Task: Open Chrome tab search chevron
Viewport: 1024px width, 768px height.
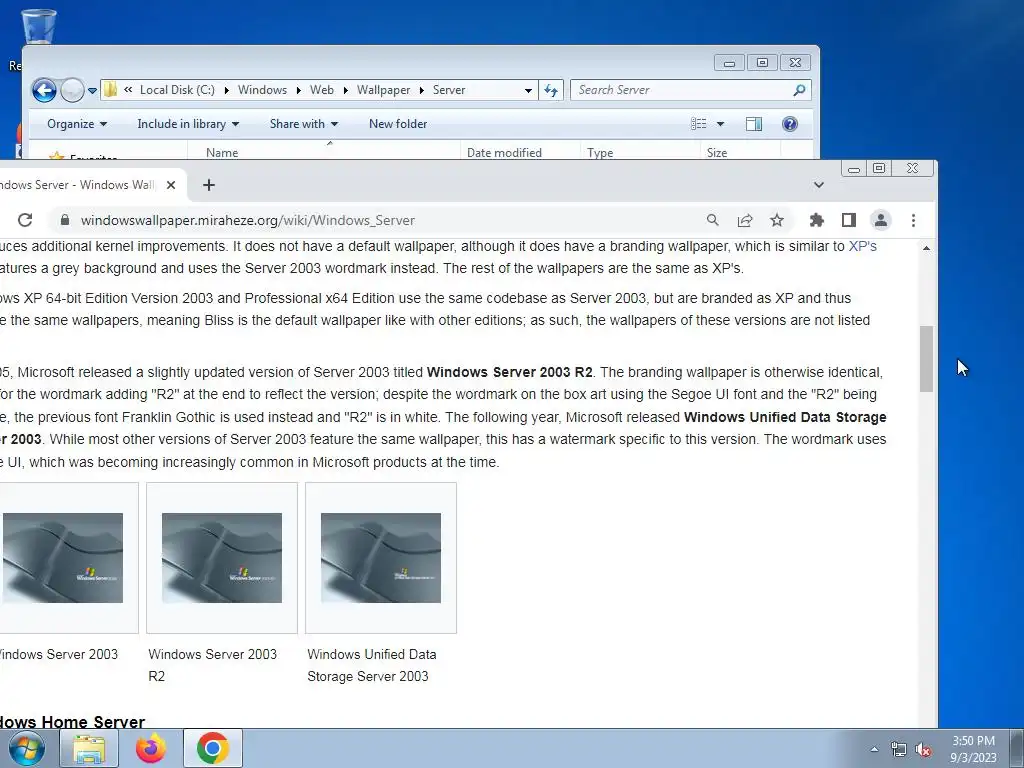Action: tap(818, 185)
